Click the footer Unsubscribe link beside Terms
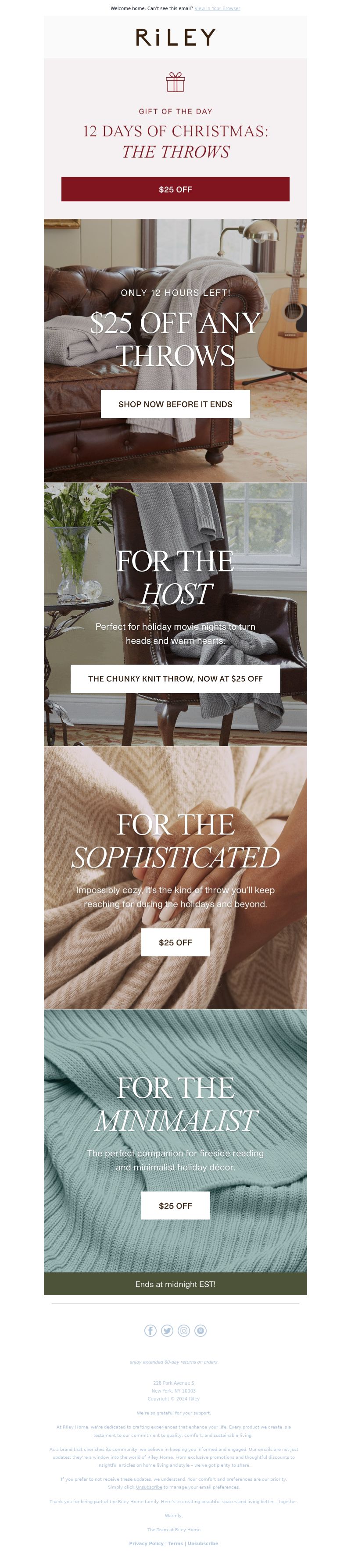351x1568 pixels. coord(203,1543)
